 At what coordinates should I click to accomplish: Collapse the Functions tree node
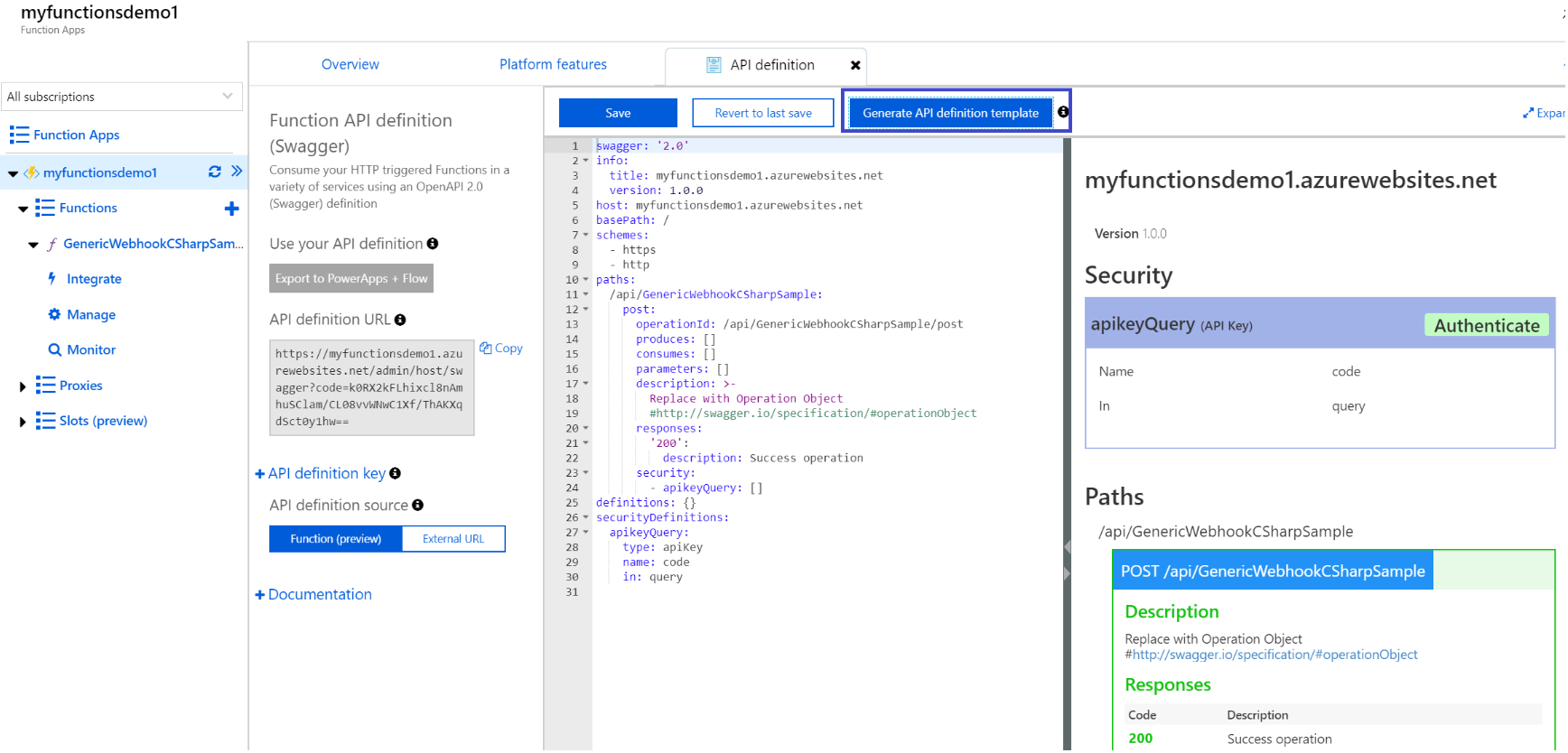click(x=23, y=209)
